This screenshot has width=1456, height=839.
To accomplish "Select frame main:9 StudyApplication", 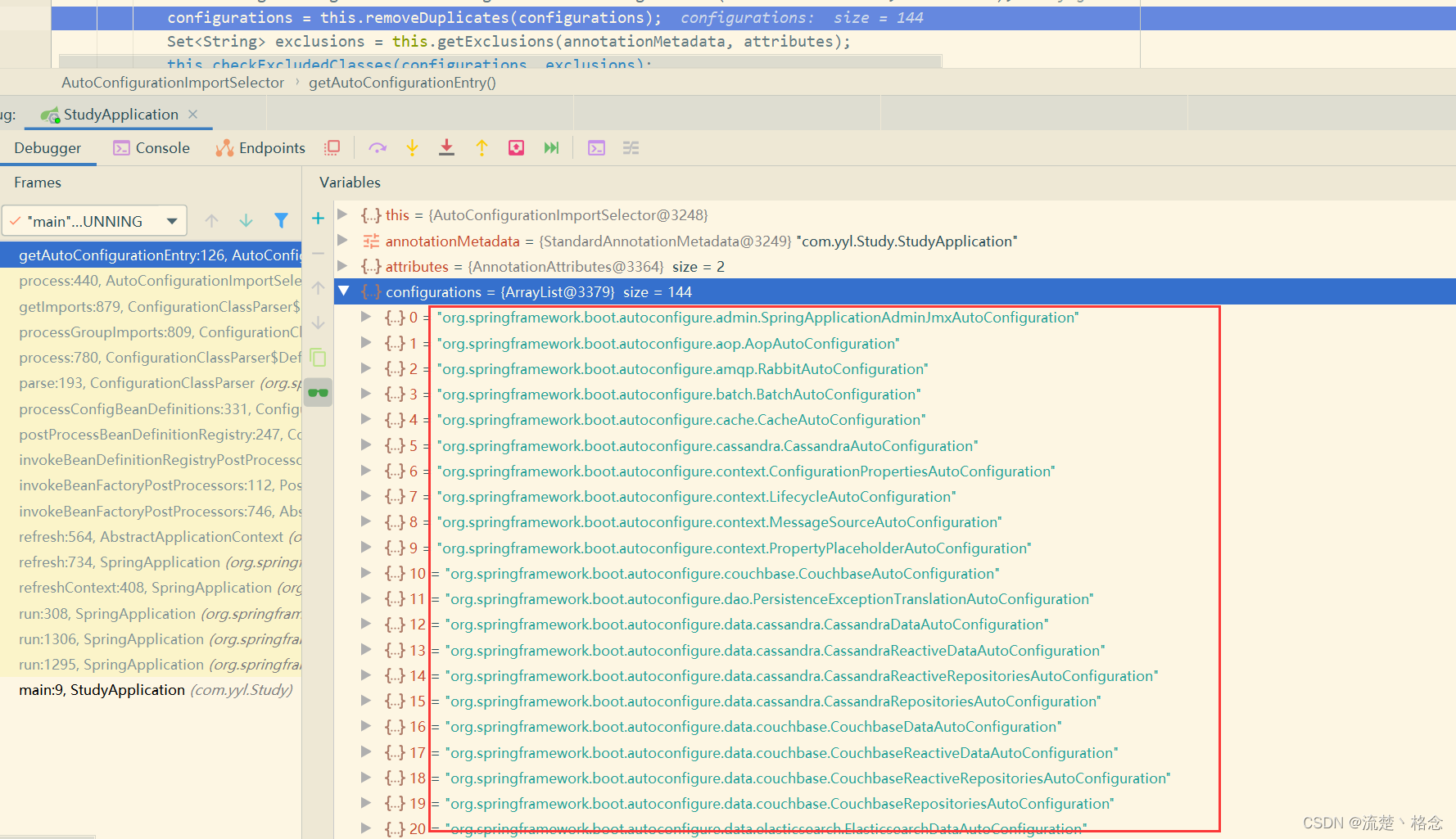I will [151, 690].
